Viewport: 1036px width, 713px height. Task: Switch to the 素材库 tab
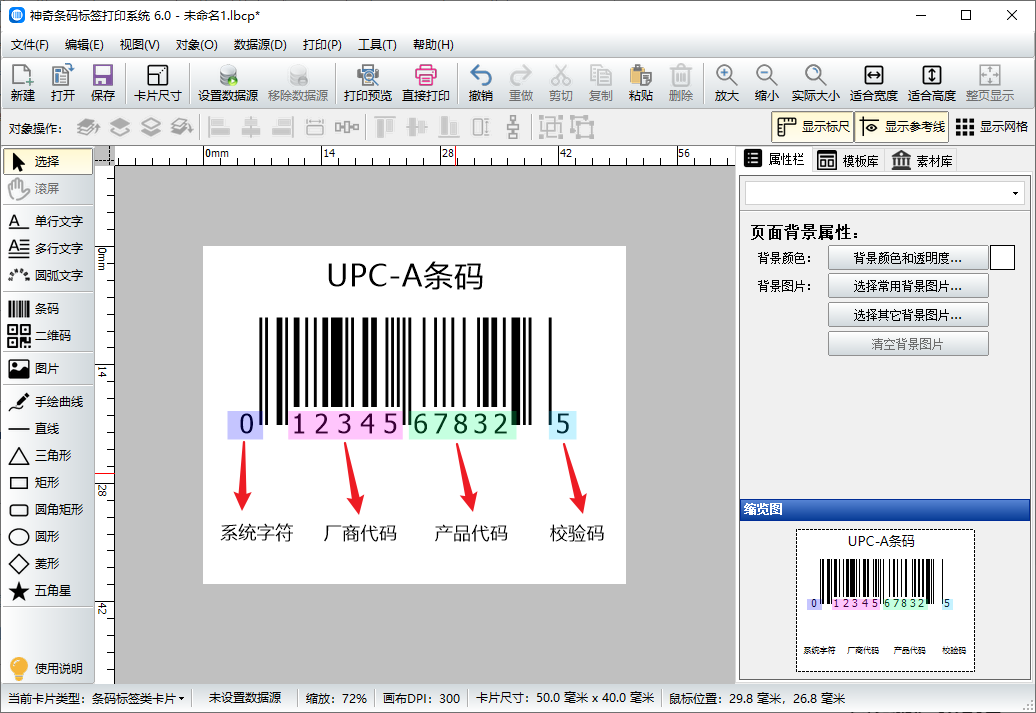[922, 161]
